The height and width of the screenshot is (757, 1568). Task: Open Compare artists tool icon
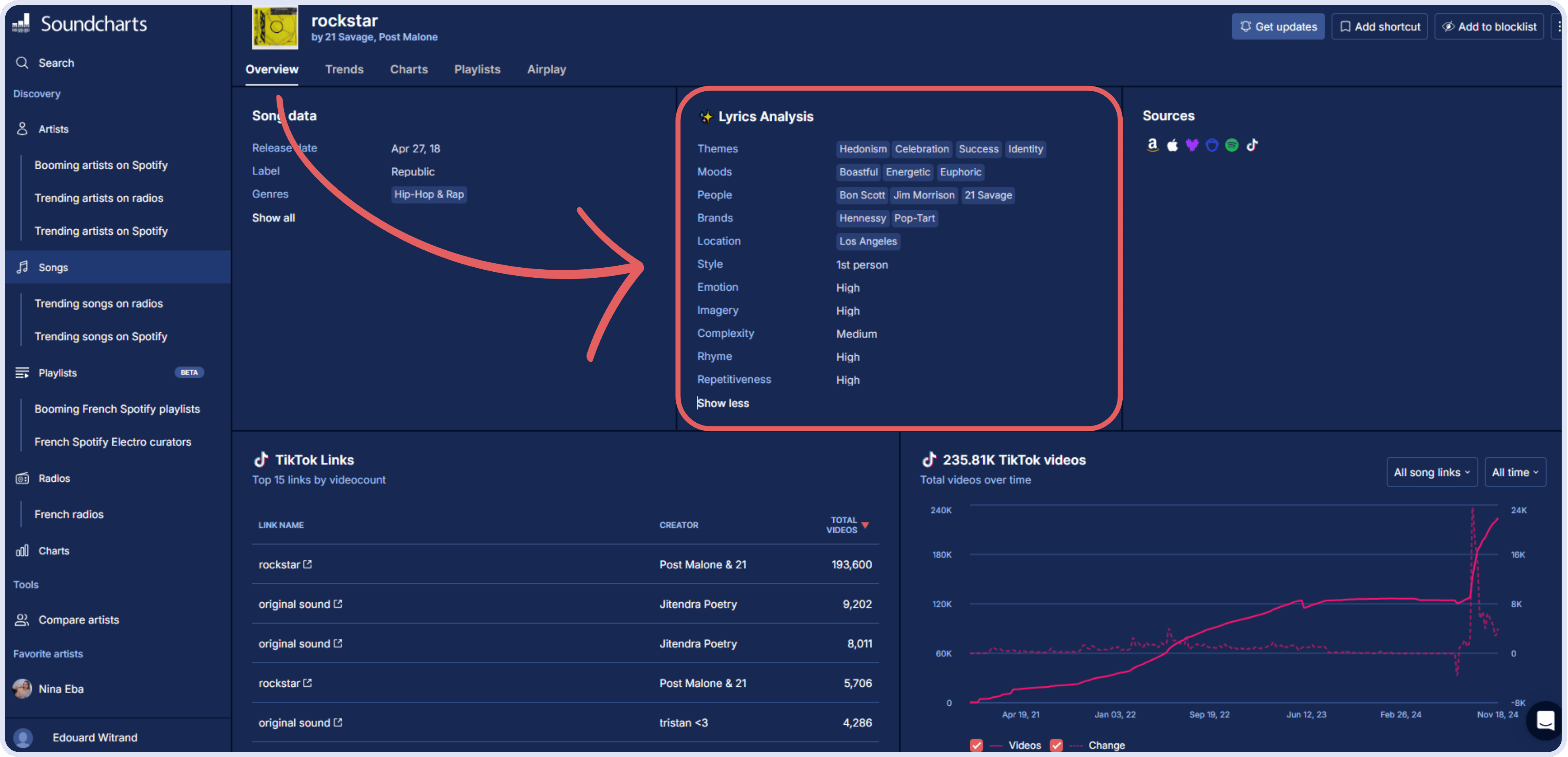[x=22, y=619]
